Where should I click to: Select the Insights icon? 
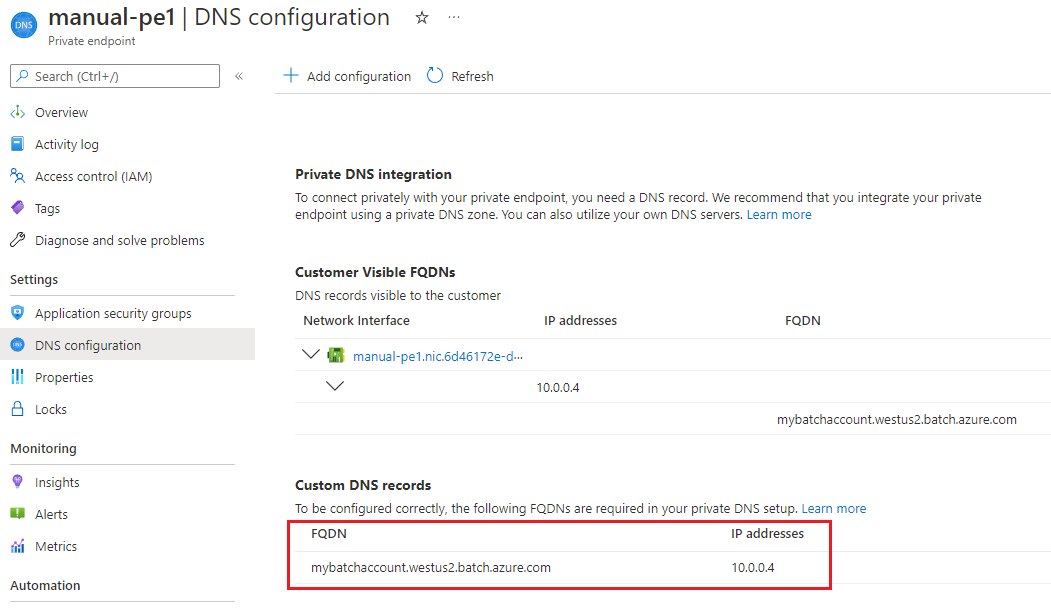(17, 482)
